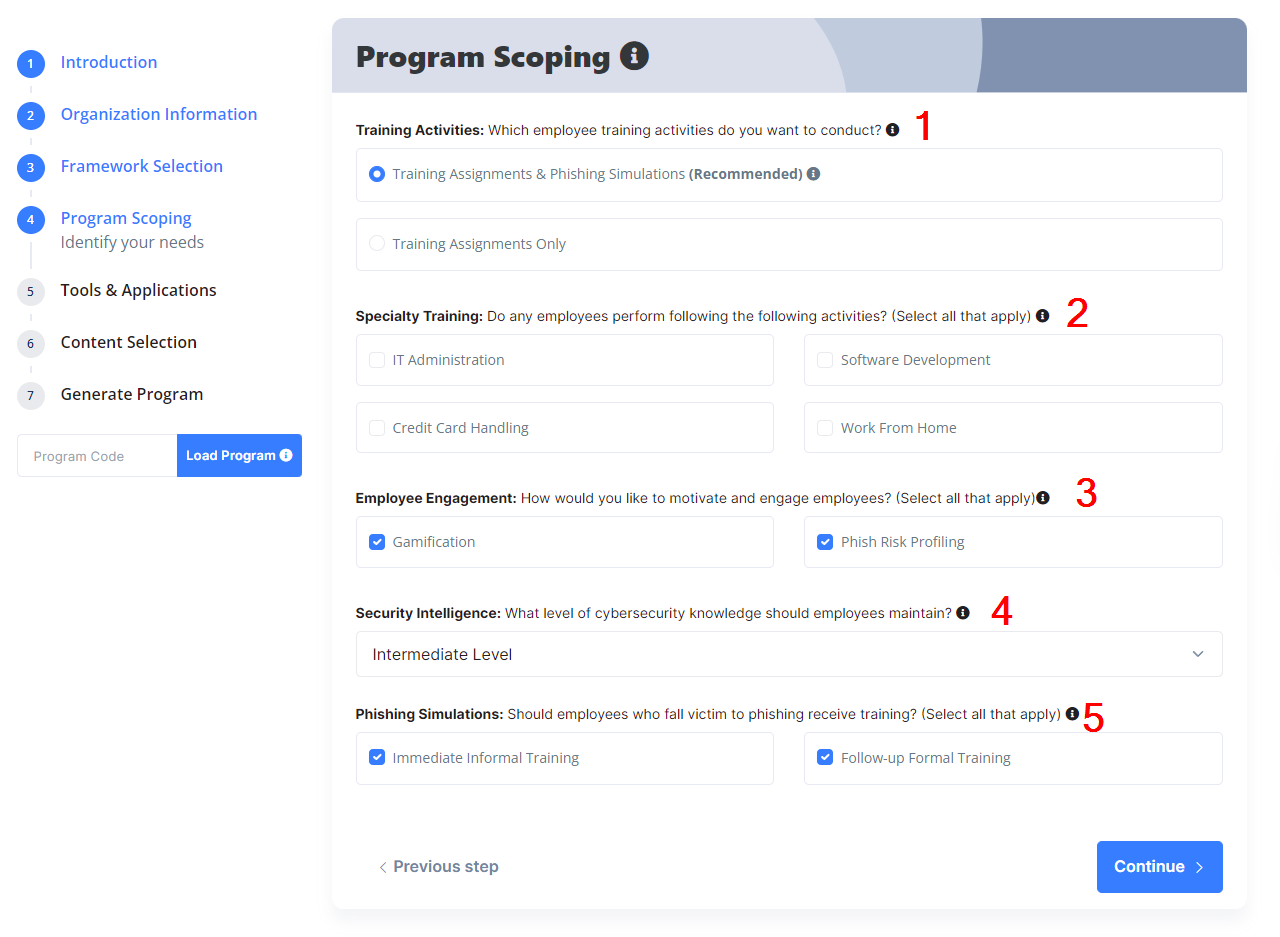Click the Continue button
1280x937 pixels.
click(x=1159, y=867)
